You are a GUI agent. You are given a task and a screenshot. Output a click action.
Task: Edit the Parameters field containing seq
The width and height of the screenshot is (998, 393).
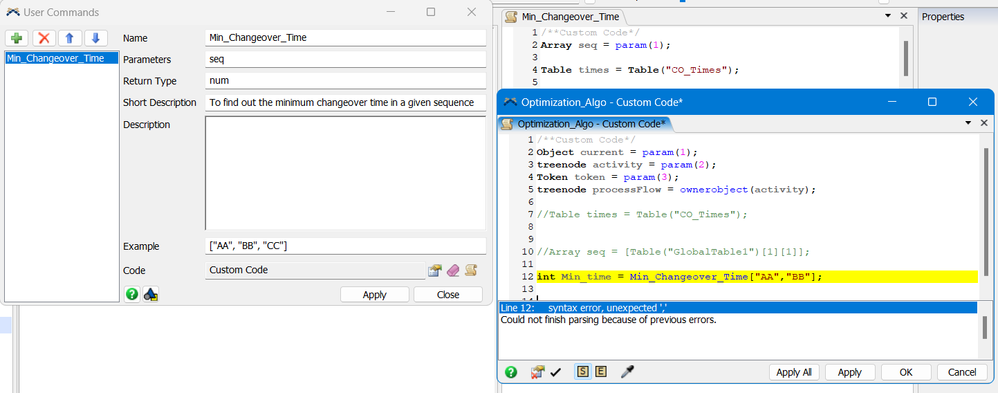[346, 59]
